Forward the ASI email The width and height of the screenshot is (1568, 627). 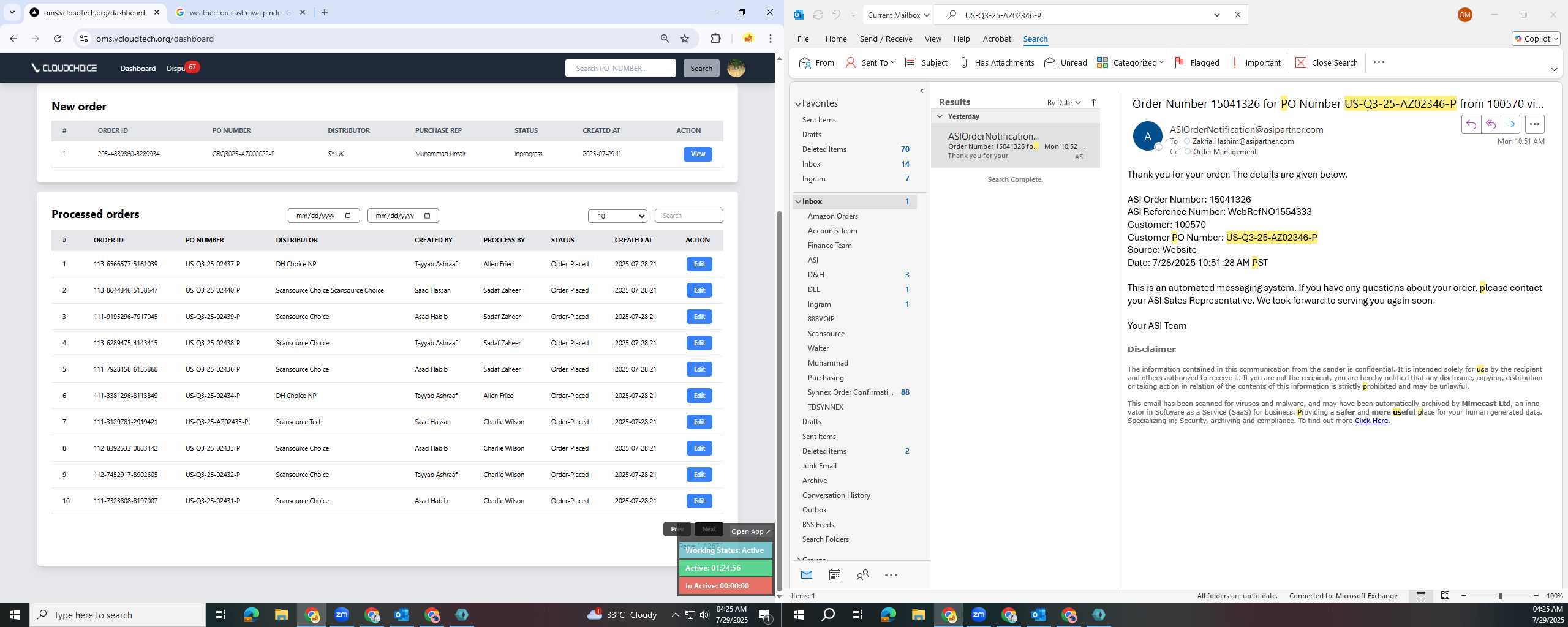1510,124
